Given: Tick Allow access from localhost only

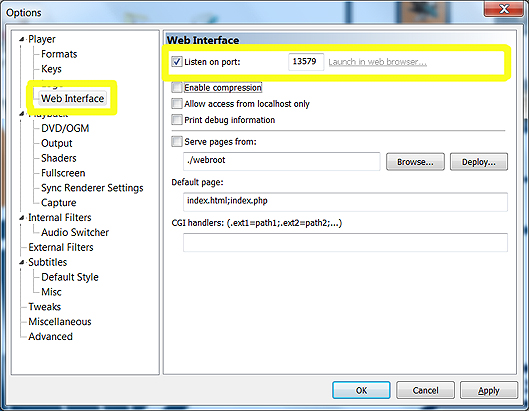Looking at the screenshot, I should point(177,103).
